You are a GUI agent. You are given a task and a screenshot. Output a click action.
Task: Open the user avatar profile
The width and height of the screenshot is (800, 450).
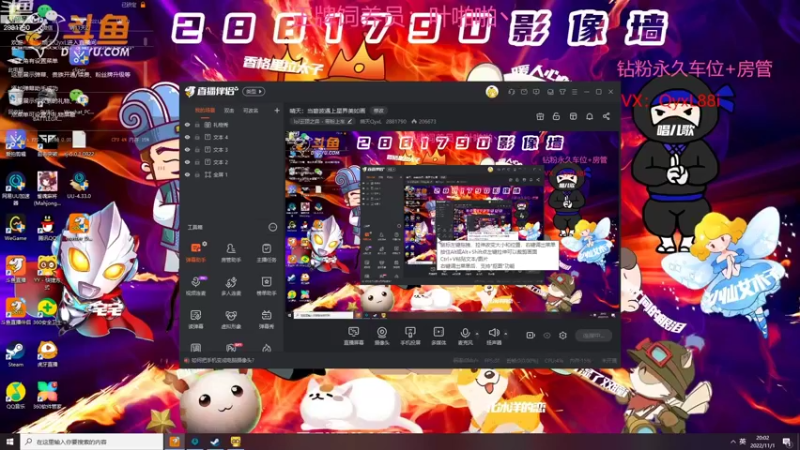492,91
